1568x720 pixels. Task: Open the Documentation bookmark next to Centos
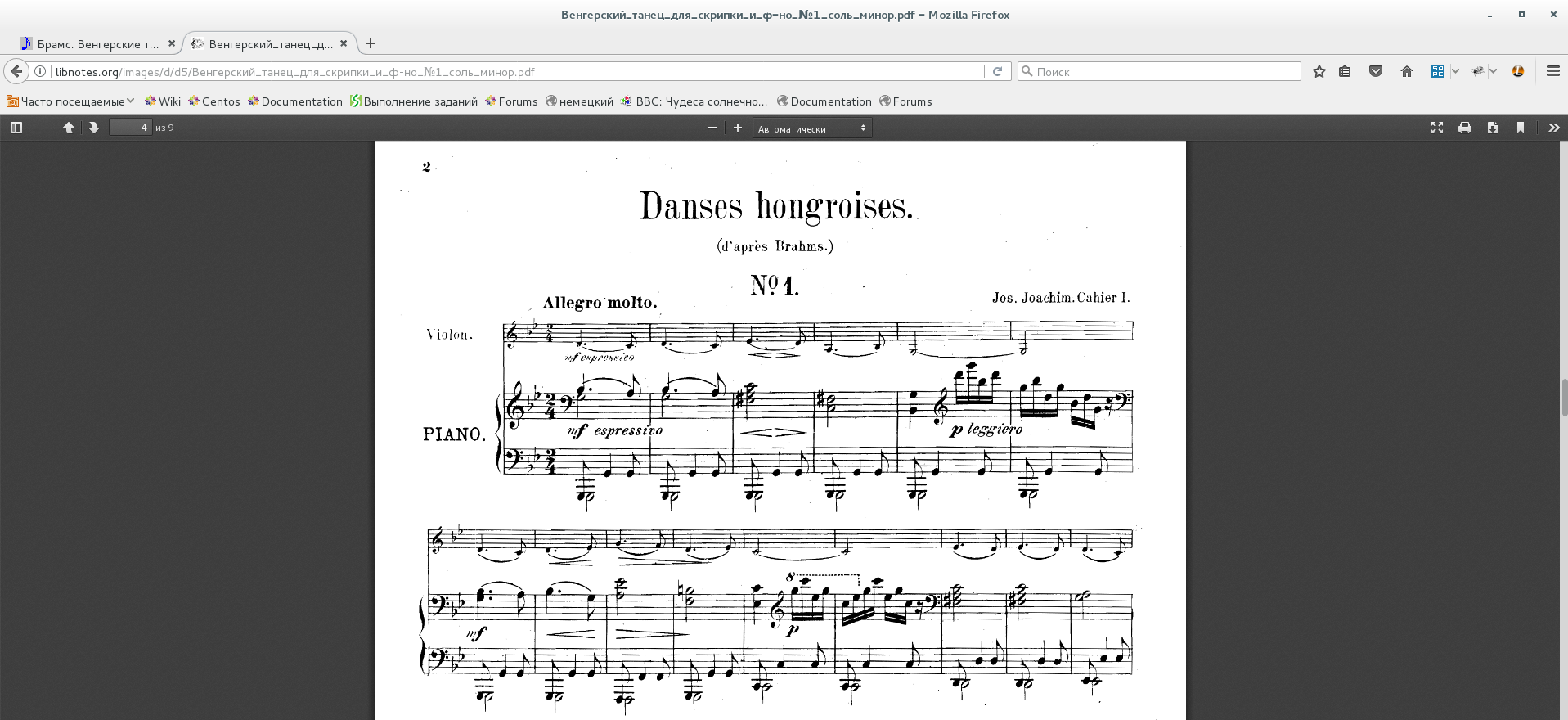pyautogui.click(x=295, y=101)
